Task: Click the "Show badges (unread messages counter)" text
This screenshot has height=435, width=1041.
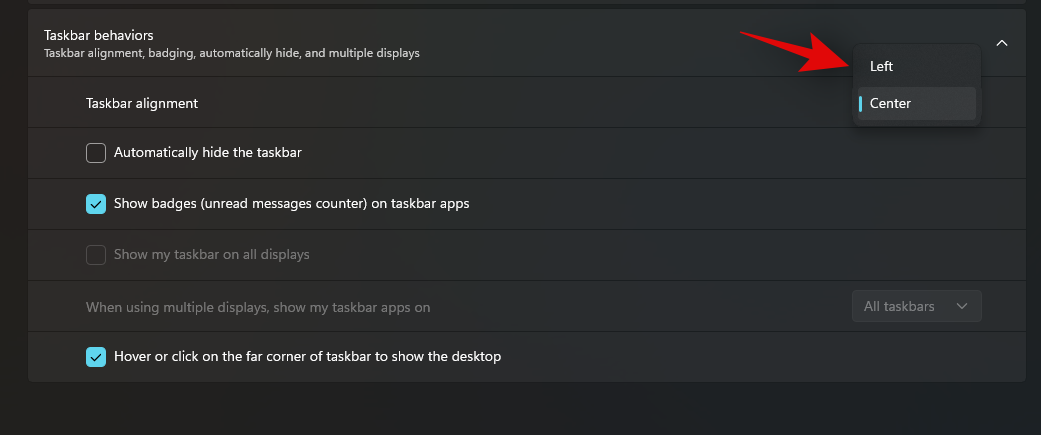Action: tap(291, 204)
